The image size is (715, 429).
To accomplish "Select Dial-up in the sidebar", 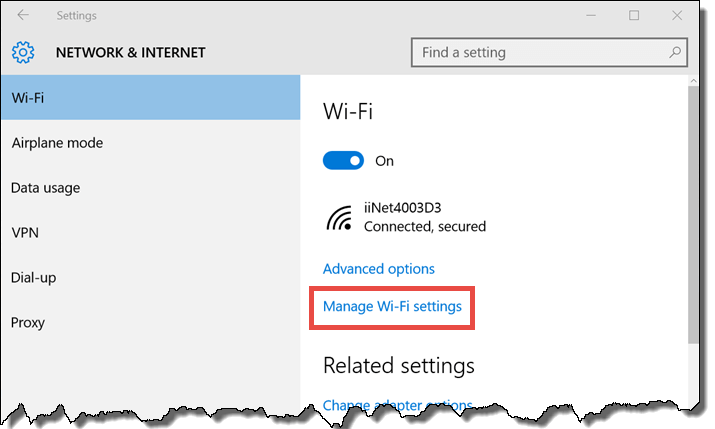I will [150, 277].
